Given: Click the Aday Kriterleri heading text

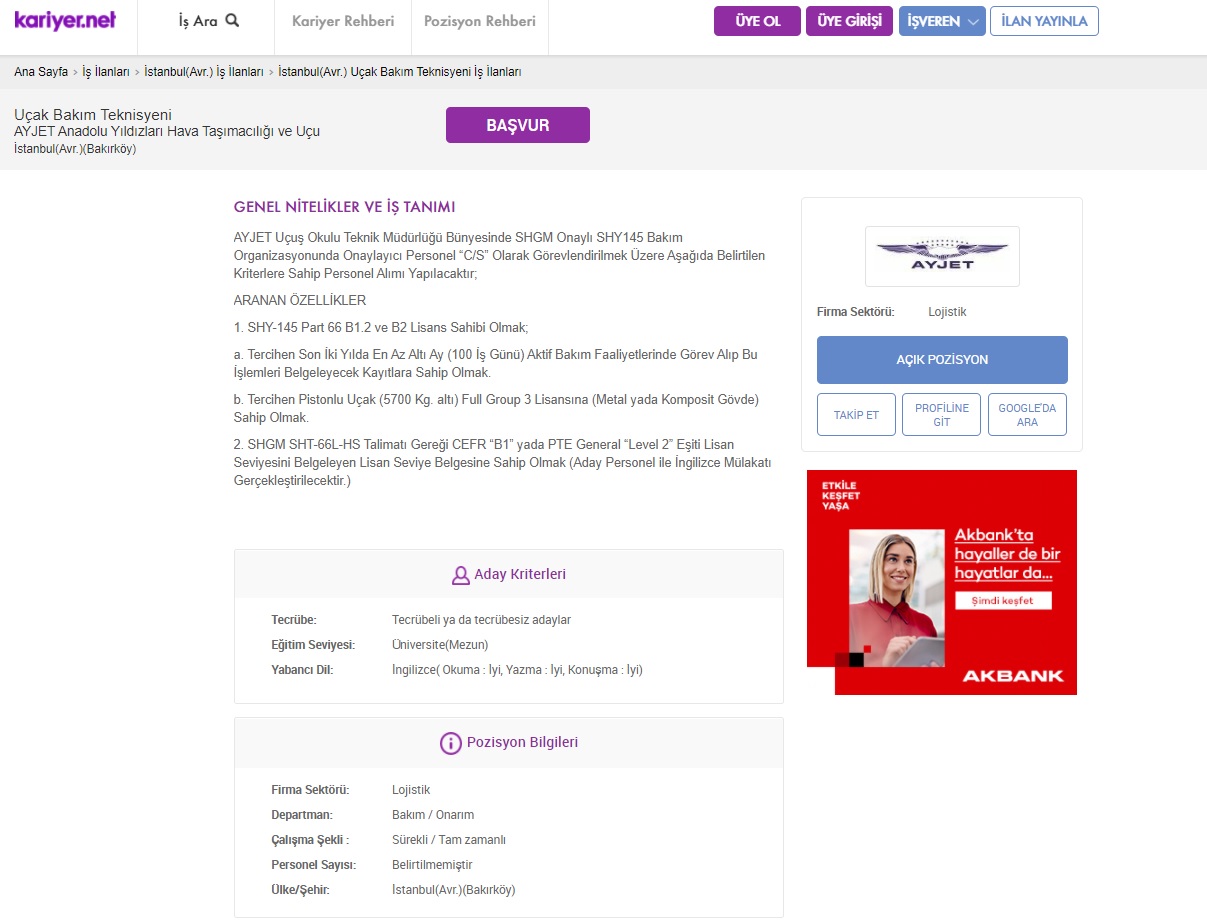Looking at the screenshot, I should (520, 574).
